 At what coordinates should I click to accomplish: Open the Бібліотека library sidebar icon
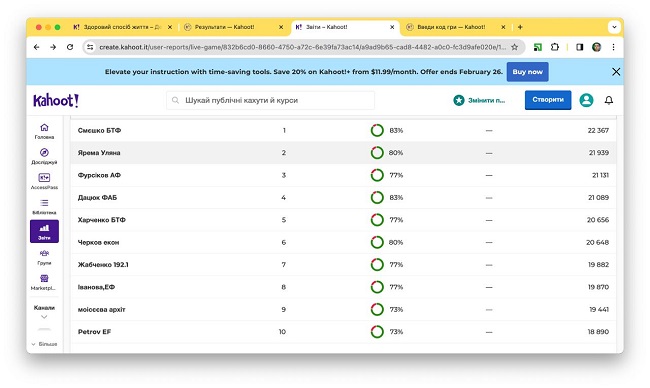pos(44,206)
